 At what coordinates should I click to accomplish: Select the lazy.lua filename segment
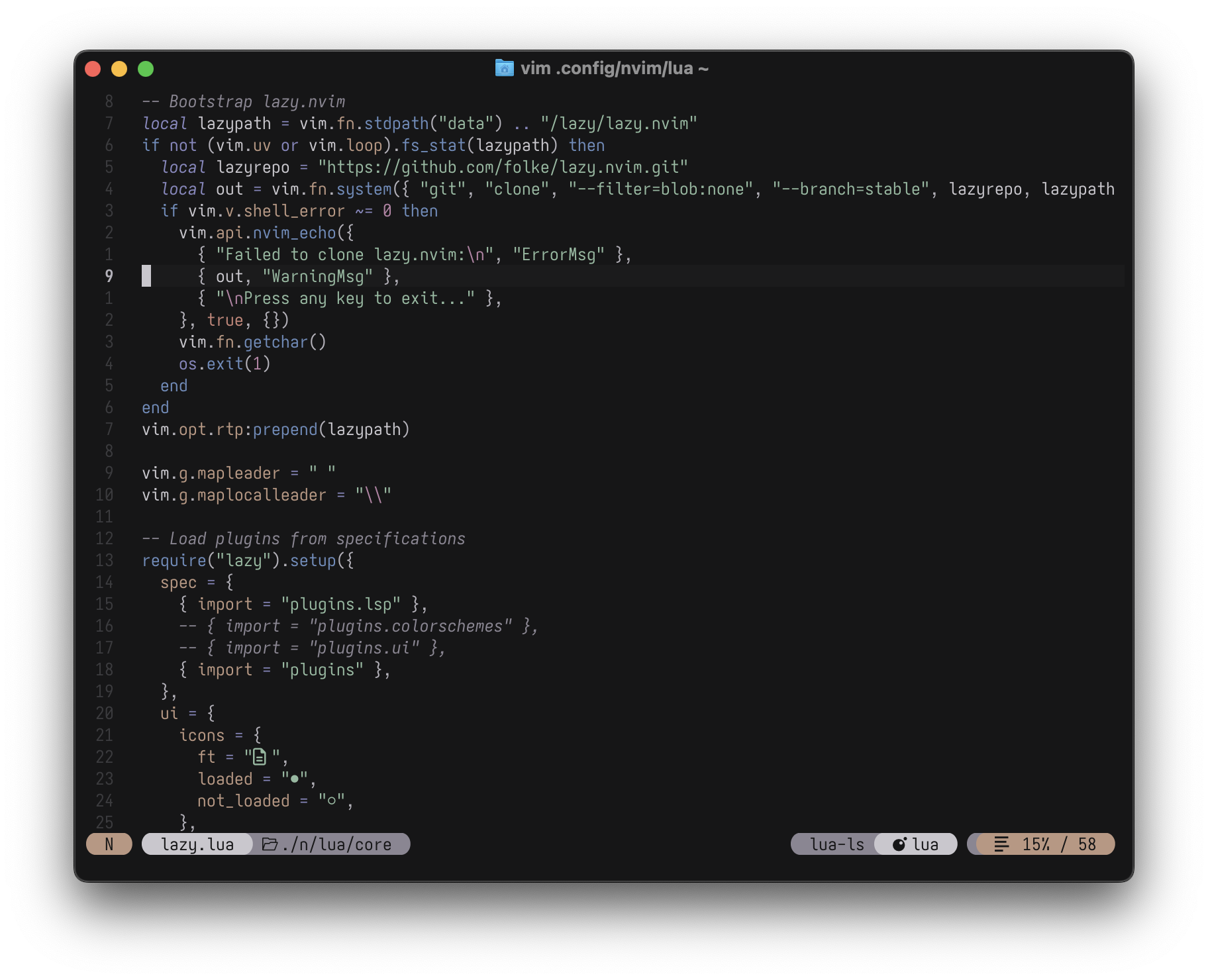point(197,844)
